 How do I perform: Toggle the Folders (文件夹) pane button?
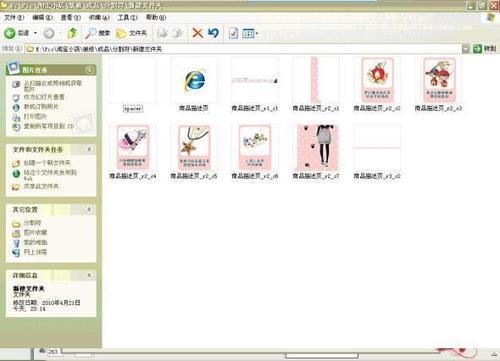click(131, 33)
